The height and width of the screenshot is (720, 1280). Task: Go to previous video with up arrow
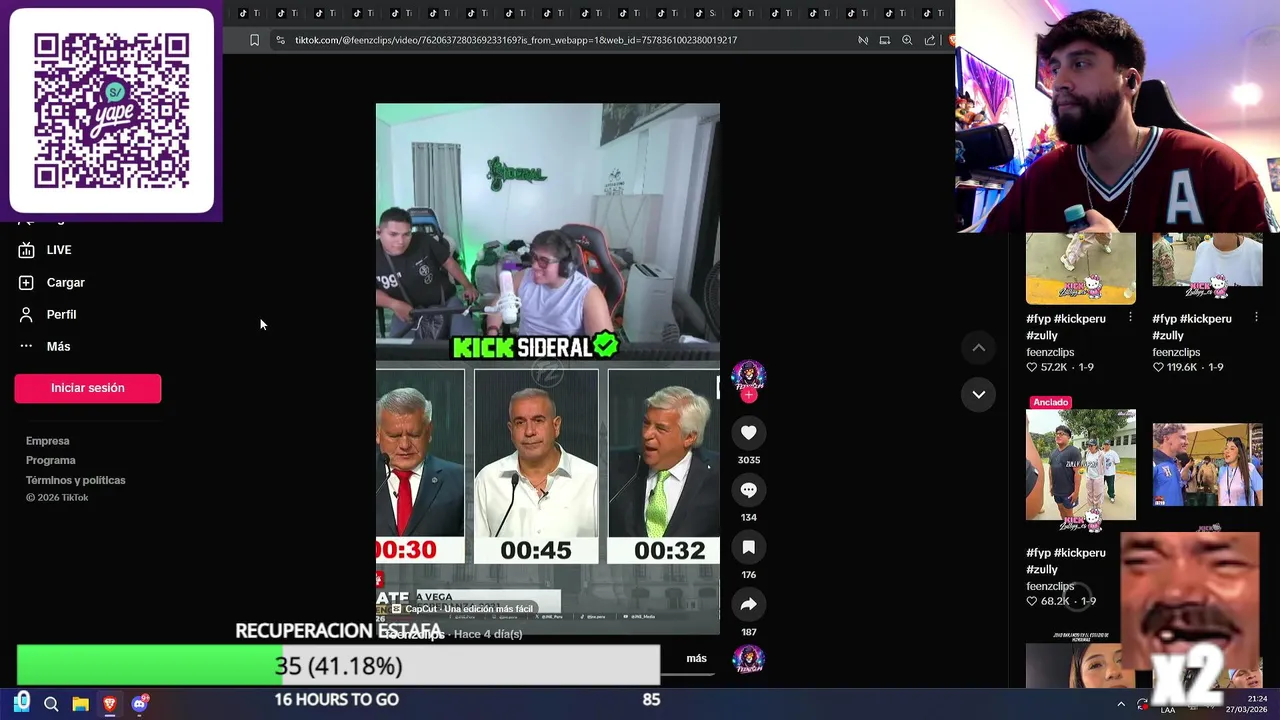coord(979,347)
